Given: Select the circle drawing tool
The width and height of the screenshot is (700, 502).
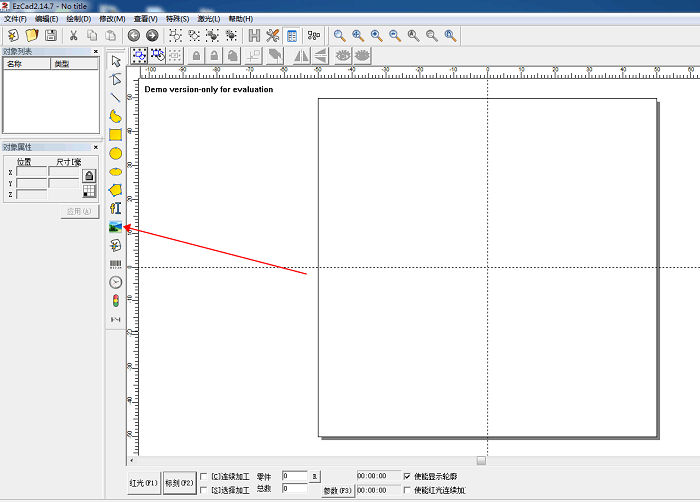Looking at the screenshot, I should click(x=116, y=153).
